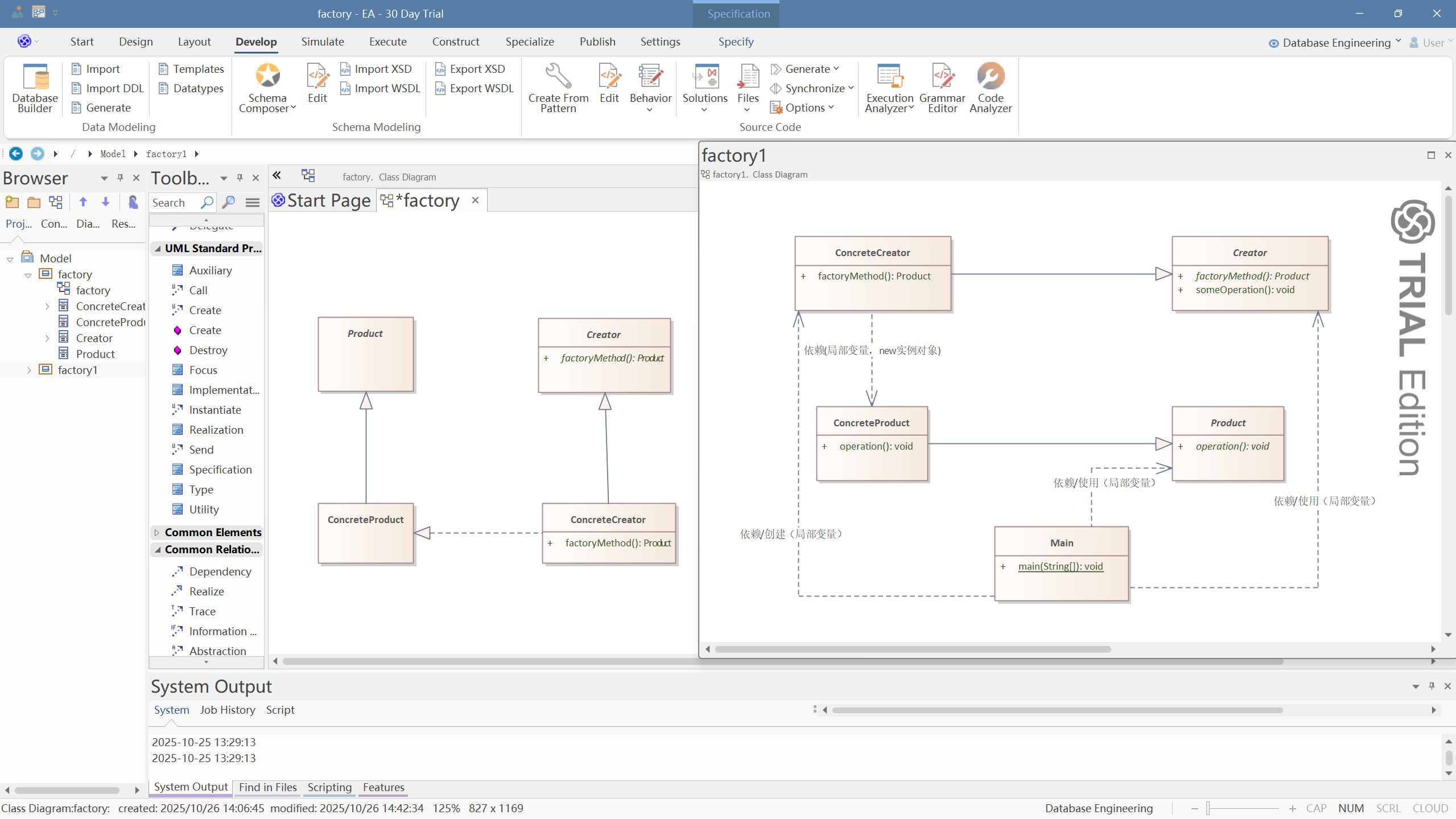Pin the Browser panel

[120, 178]
